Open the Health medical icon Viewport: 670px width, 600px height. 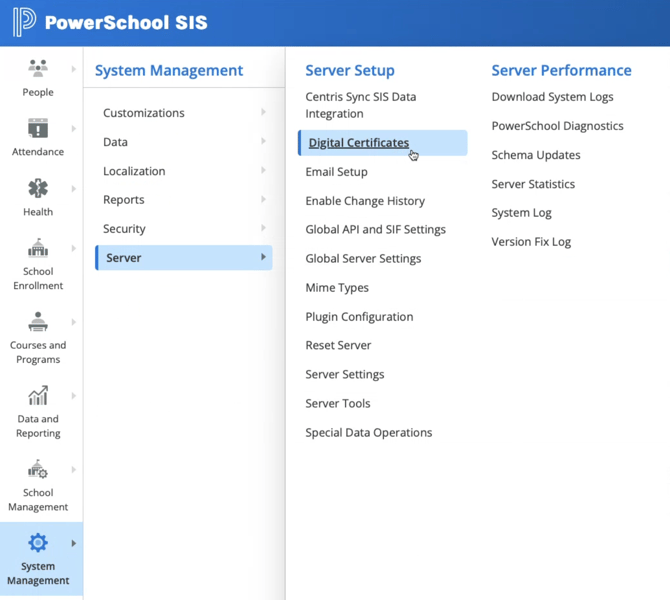[38, 188]
